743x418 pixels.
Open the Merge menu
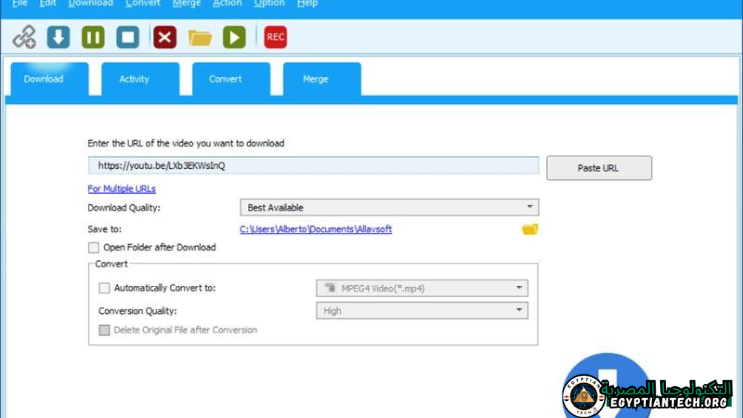(186, 3)
